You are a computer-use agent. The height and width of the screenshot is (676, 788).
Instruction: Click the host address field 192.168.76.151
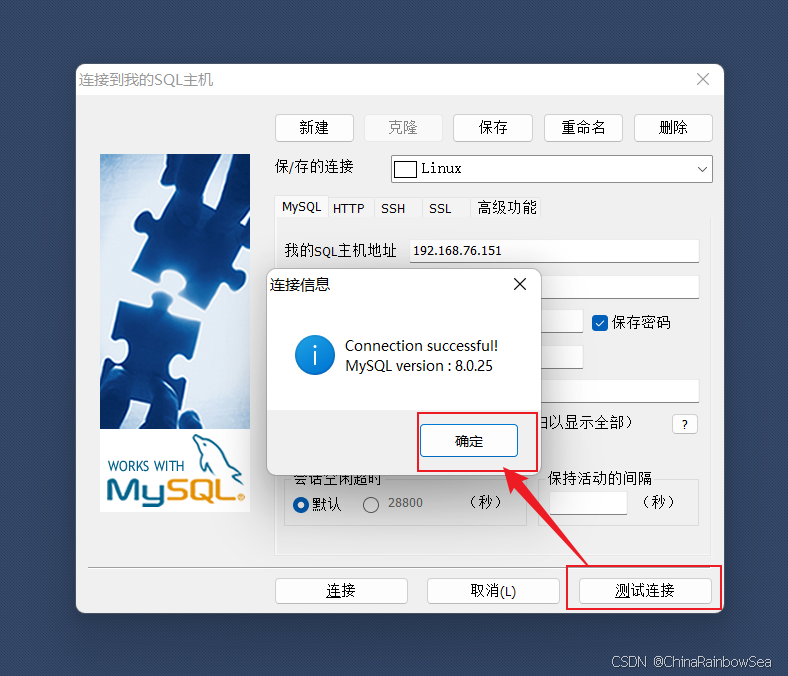[554, 251]
